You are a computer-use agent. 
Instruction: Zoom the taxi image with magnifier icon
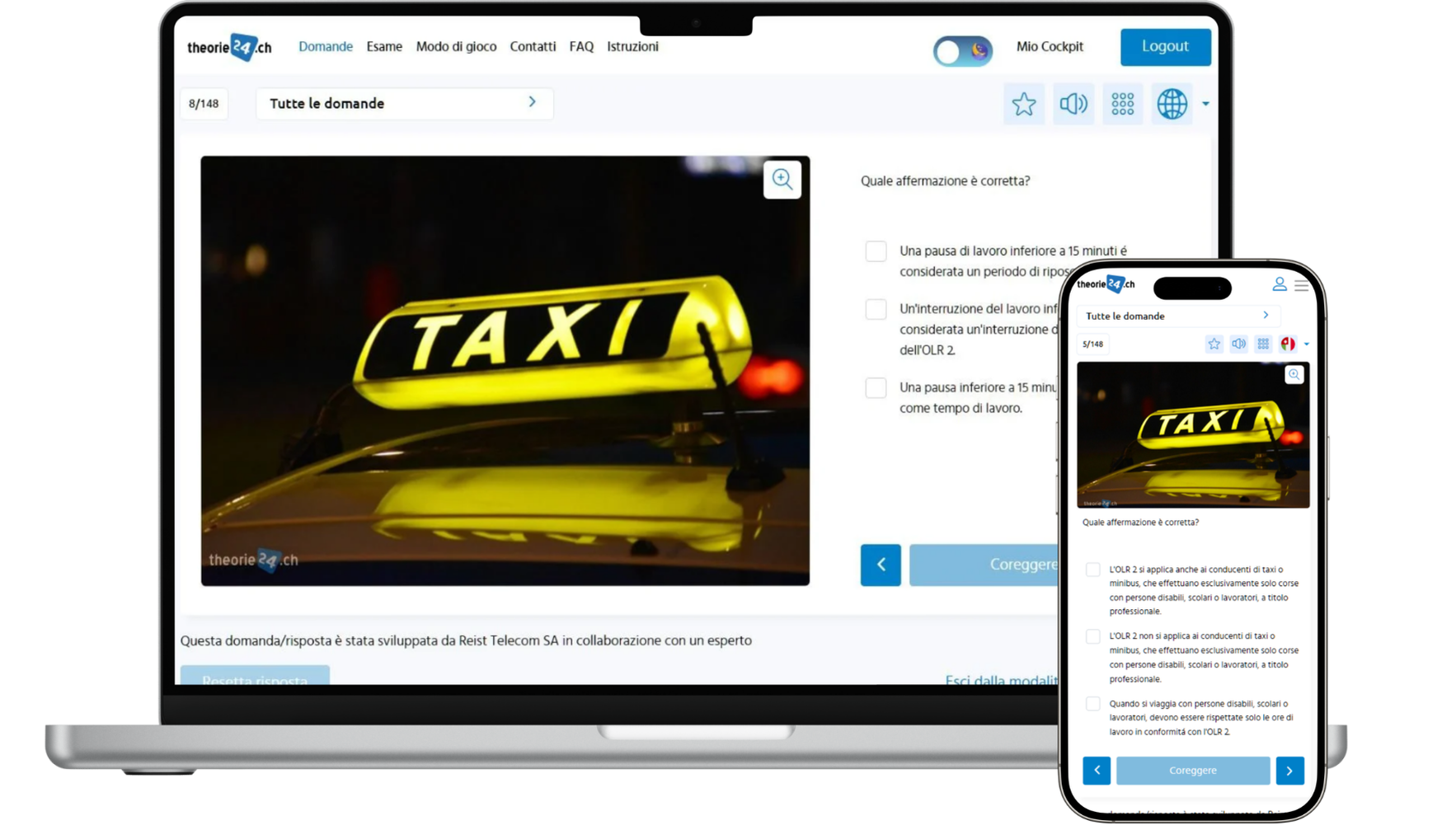[782, 180]
